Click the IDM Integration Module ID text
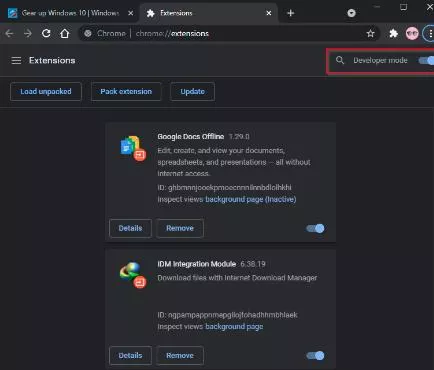The width and height of the screenshot is (434, 370). pyautogui.click(x=227, y=315)
